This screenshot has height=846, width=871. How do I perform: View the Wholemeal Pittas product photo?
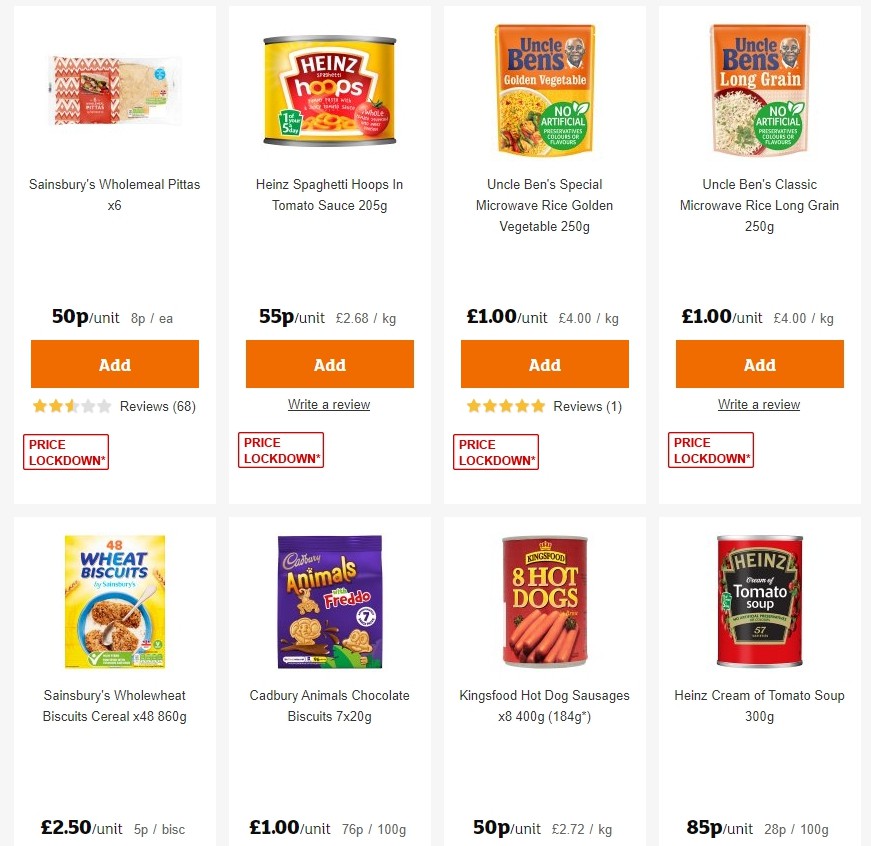[114, 89]
